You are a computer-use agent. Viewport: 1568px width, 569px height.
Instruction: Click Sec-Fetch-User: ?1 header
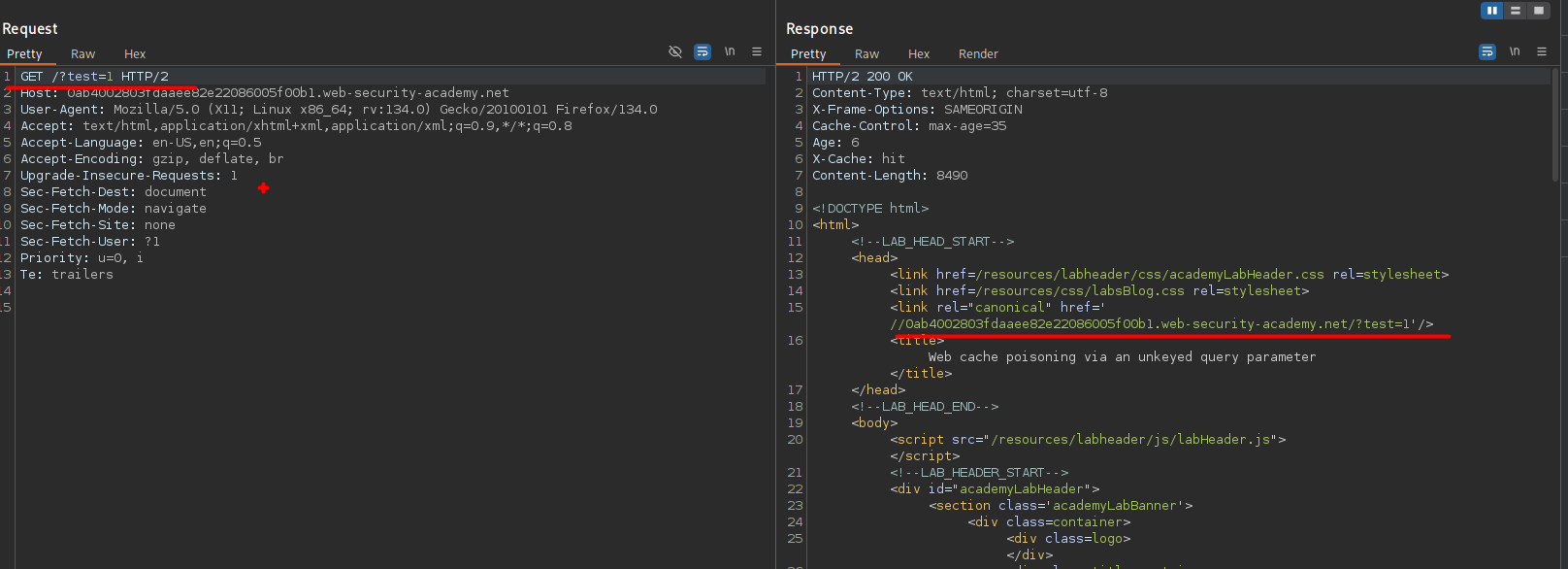click(90, 242)
